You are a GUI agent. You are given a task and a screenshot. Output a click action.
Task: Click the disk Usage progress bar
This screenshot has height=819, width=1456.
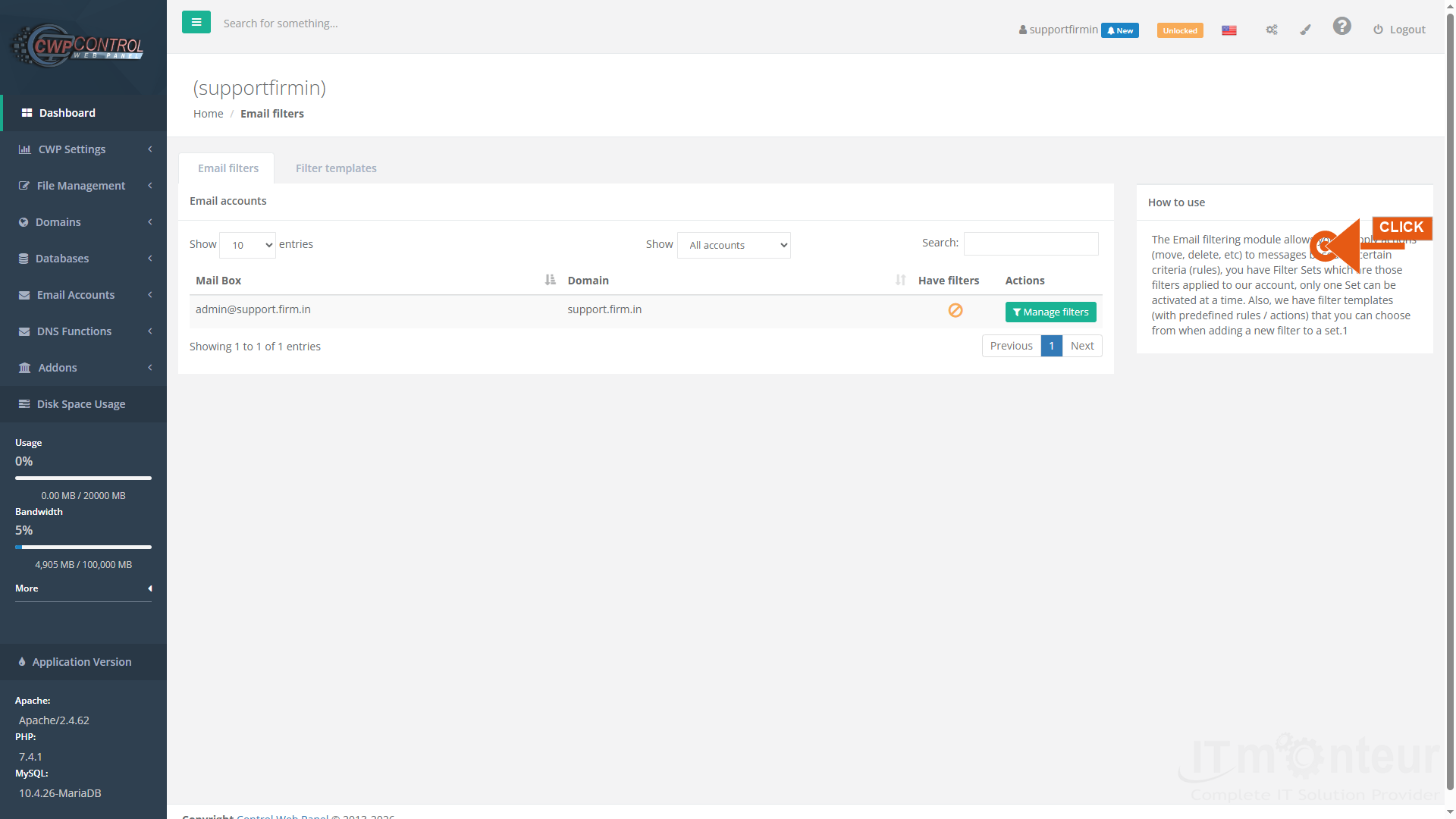point(83,478)
